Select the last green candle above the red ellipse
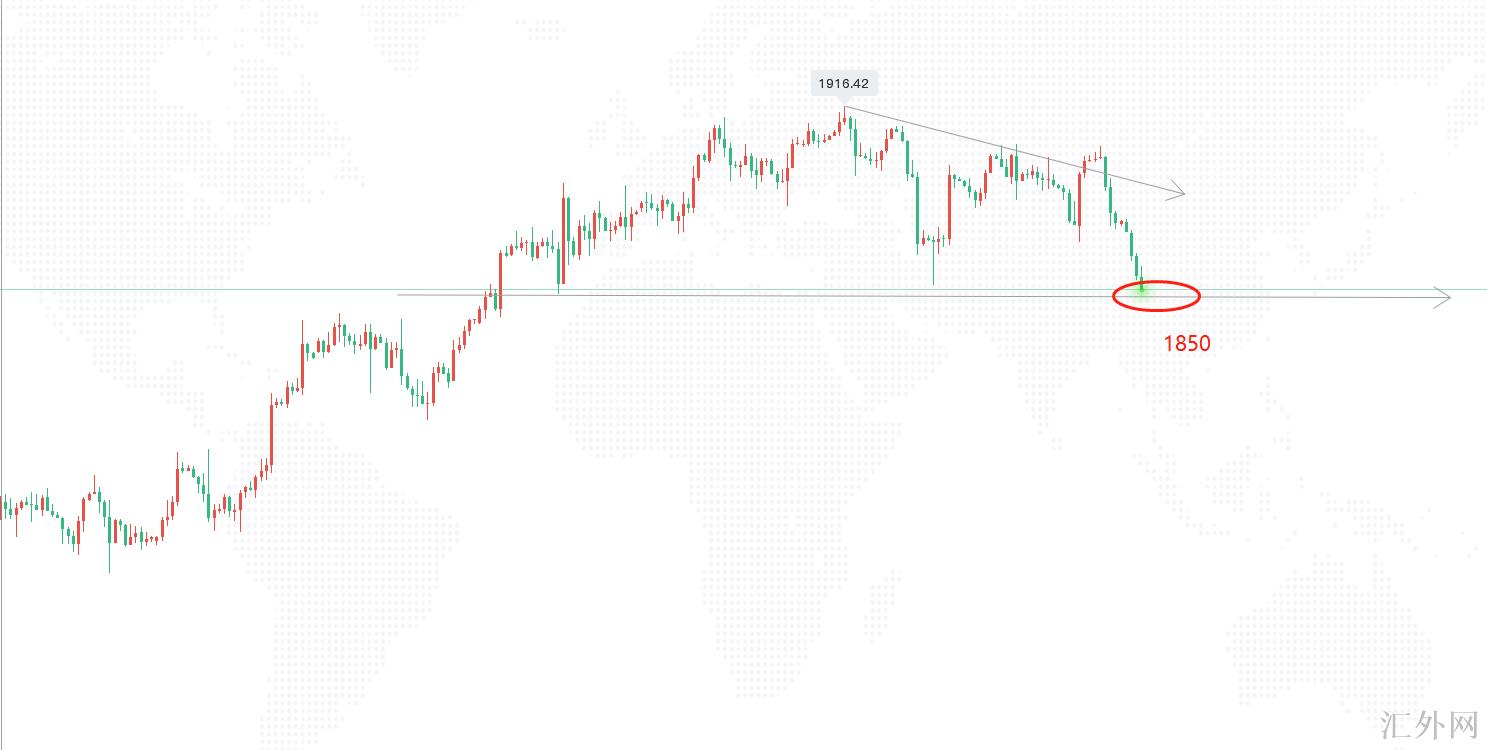Screen dimensions: 1487x750 1137,268
